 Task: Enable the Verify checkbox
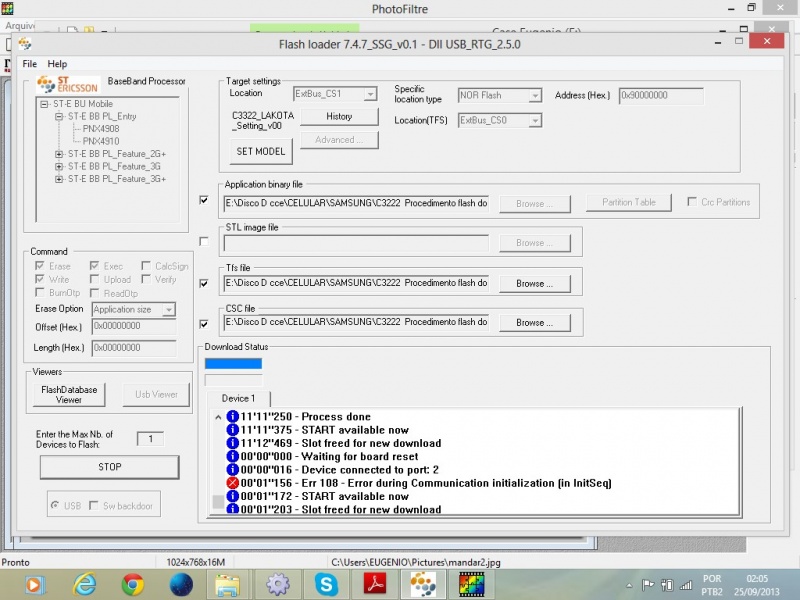point(146,279)
